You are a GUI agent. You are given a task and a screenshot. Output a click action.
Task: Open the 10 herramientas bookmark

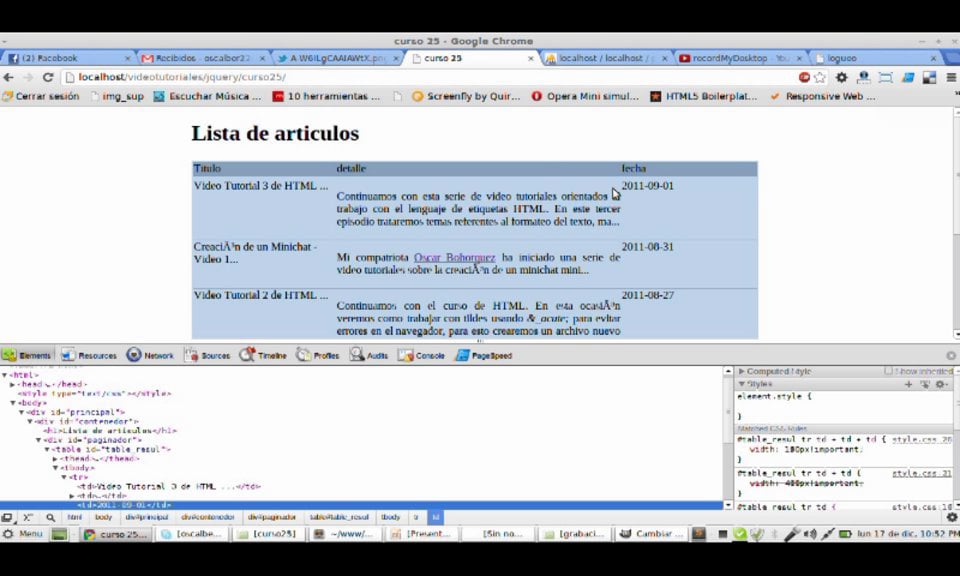coord(326,96)
